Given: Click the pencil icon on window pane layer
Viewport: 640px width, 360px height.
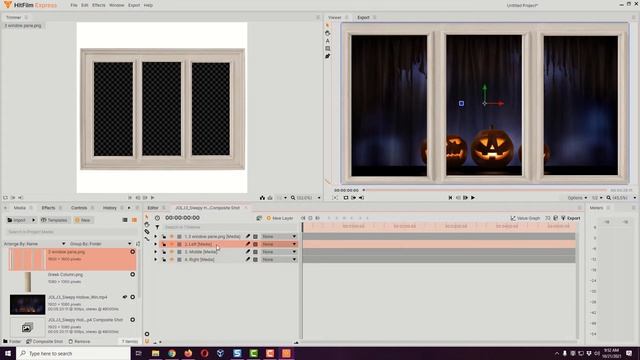Looking at the screenshot, I should (247, 236).
